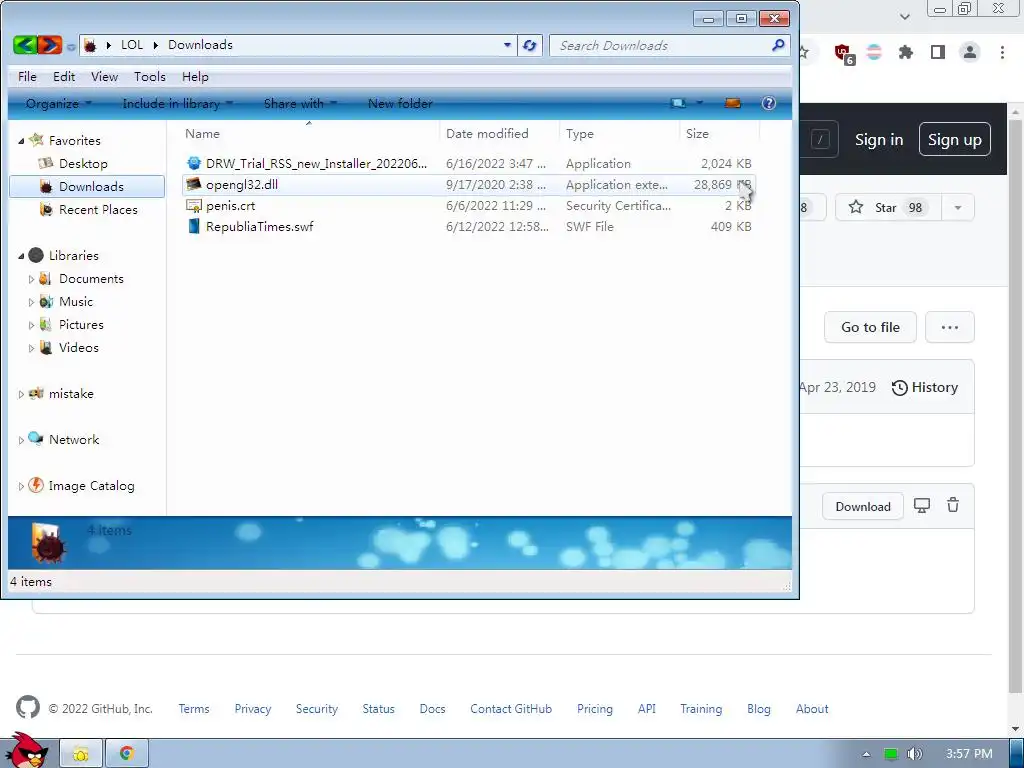This screenshot has height=768, width=1024.
Task: Select Desktop in Favorites
Action: pos(83,163)
